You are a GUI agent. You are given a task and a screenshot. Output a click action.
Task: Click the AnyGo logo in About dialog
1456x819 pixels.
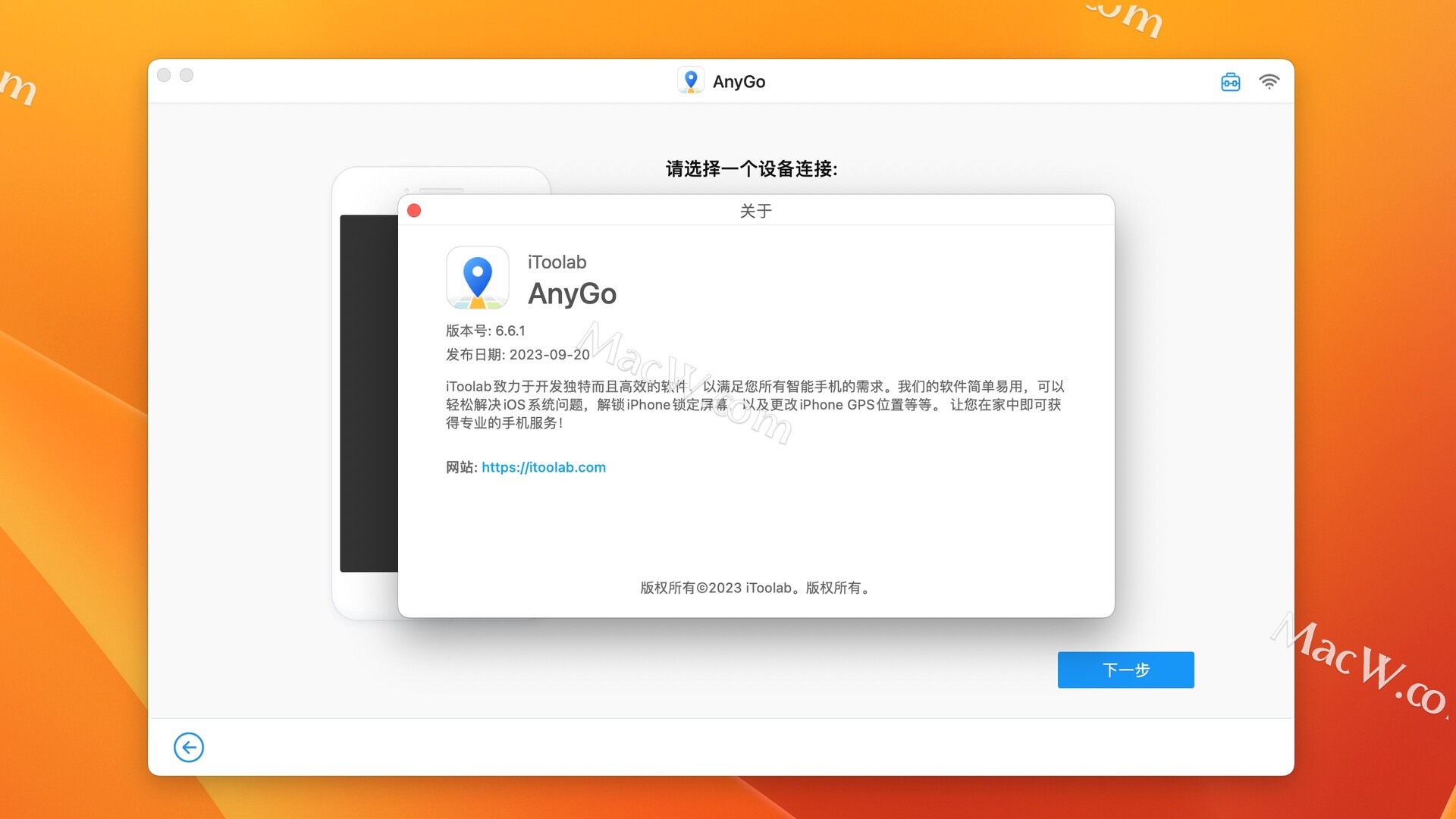click(x=477, y=278)
